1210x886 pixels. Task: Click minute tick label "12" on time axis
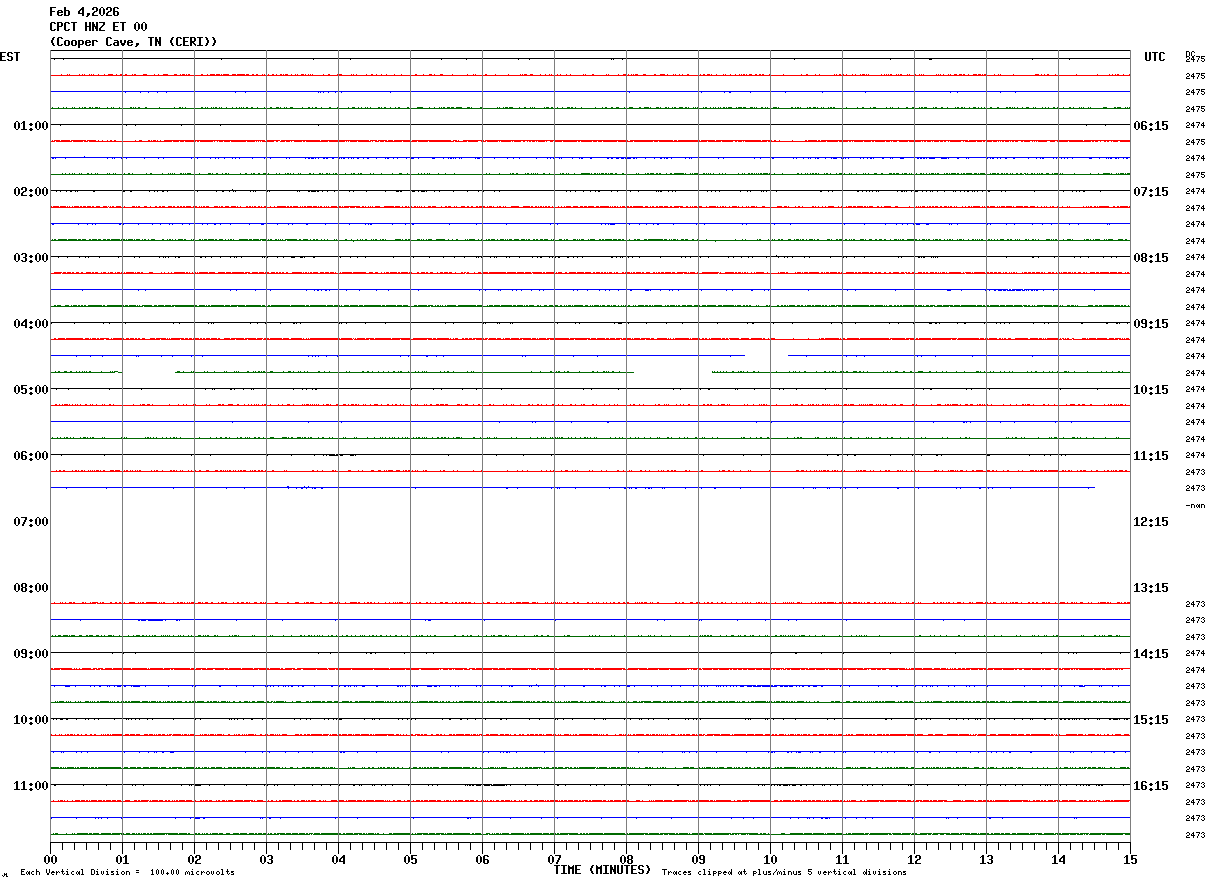tap(914, 860)
